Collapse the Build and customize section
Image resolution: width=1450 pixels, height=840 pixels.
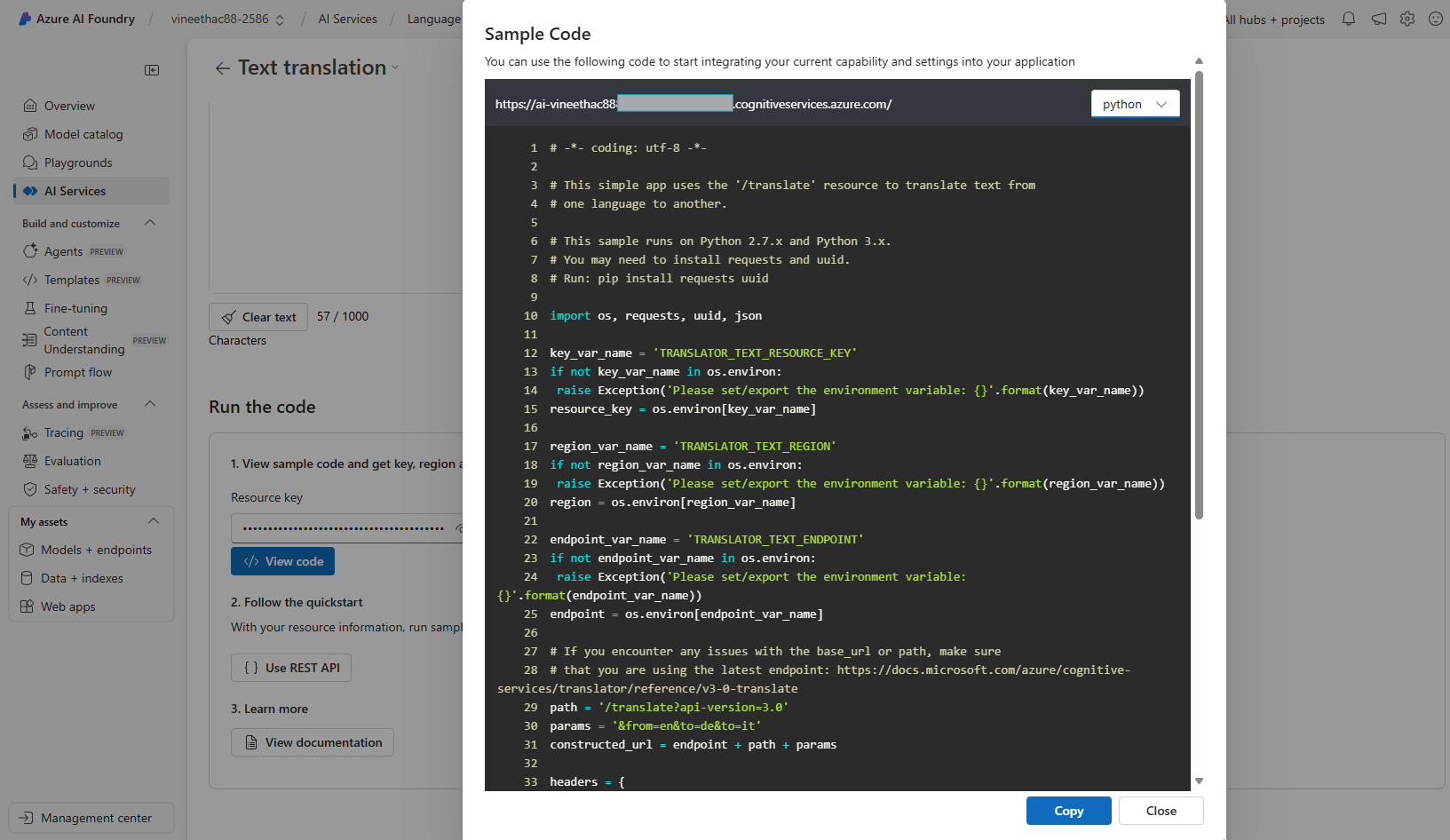[x=150, y=223]
